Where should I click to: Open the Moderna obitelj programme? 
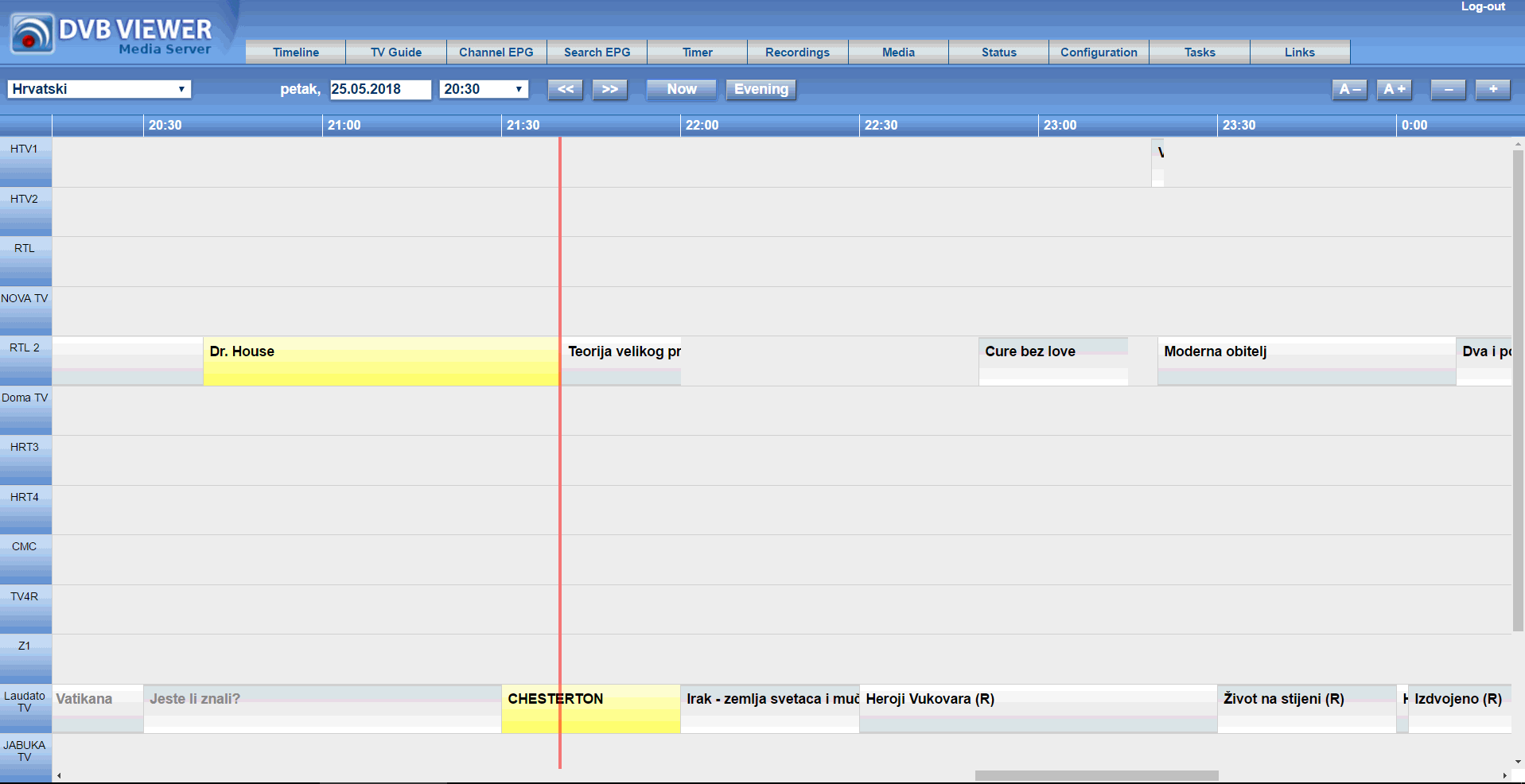click(1306, 361)
